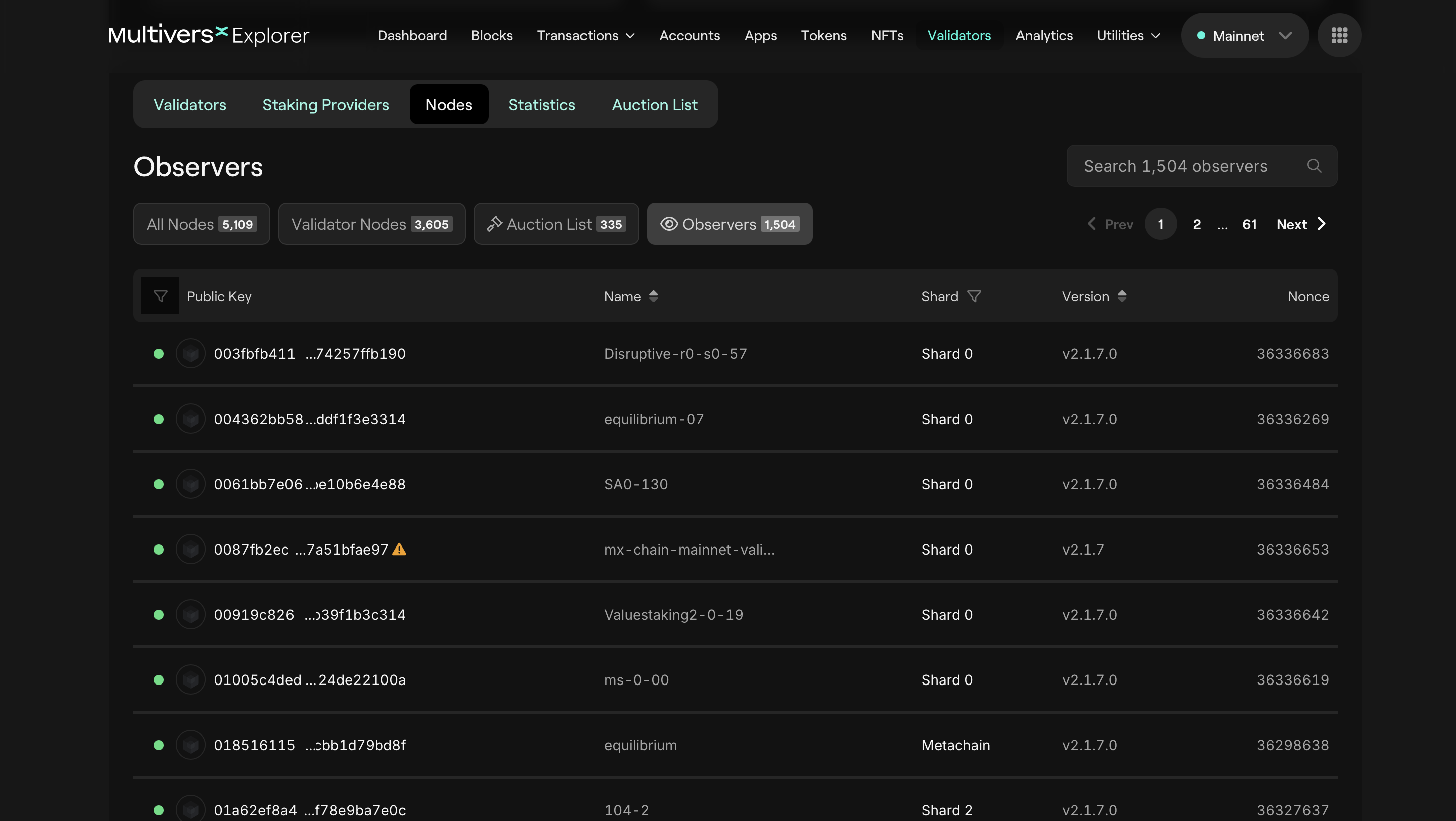Go to page 2
1456x821 pixels.
point(1196,224)
